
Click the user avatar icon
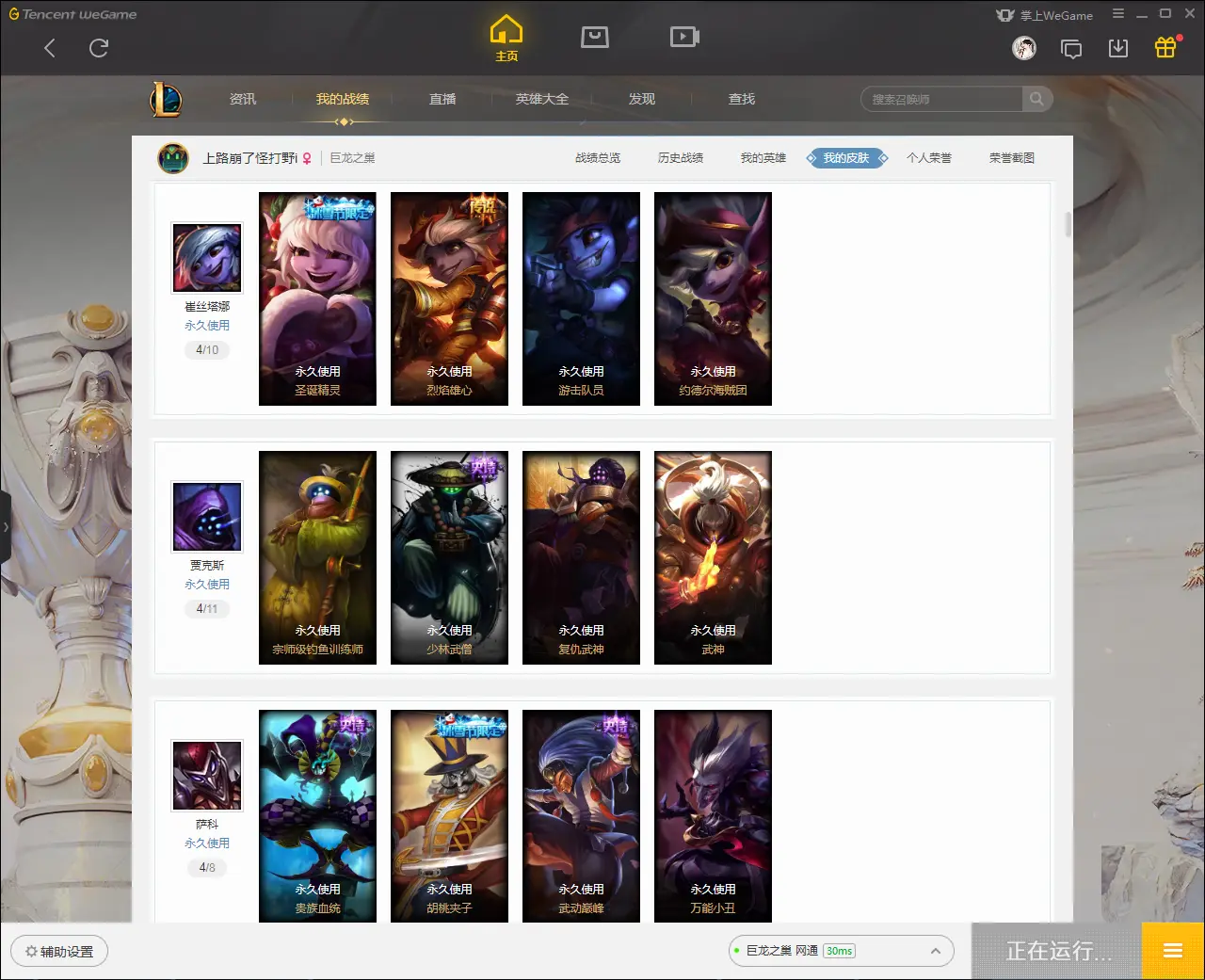pos(1024,48)
